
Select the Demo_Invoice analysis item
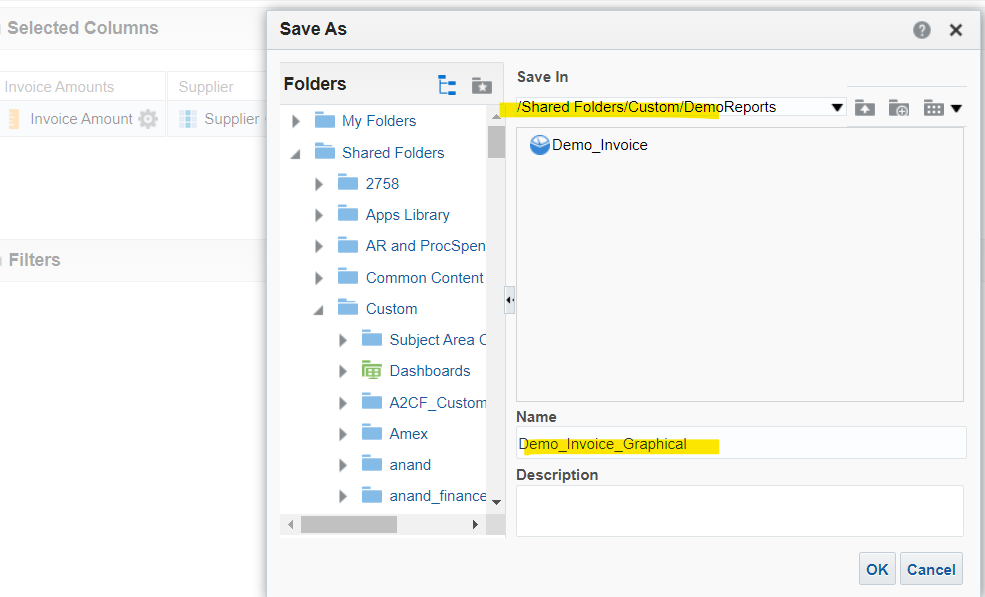[x=589, y=145]
